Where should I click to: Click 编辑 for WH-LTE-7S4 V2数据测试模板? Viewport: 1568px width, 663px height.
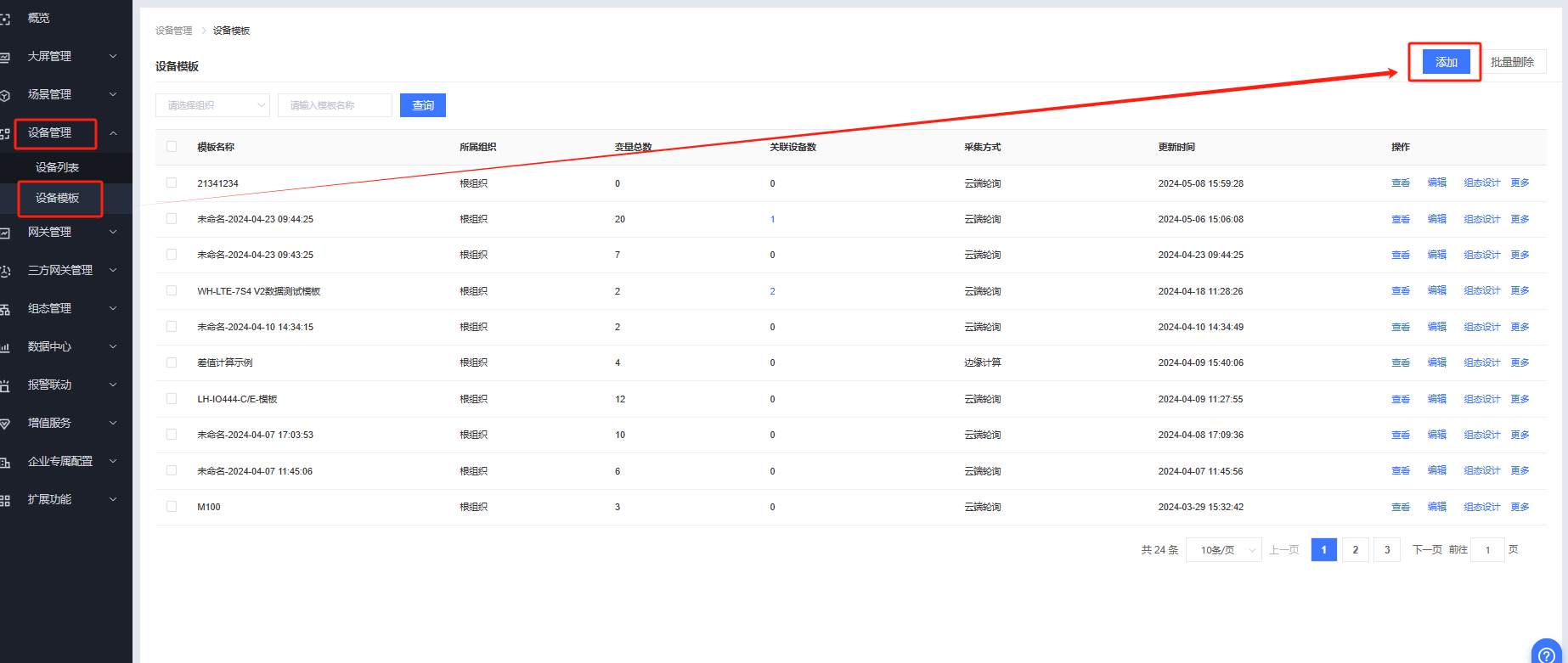[1437, 290]
